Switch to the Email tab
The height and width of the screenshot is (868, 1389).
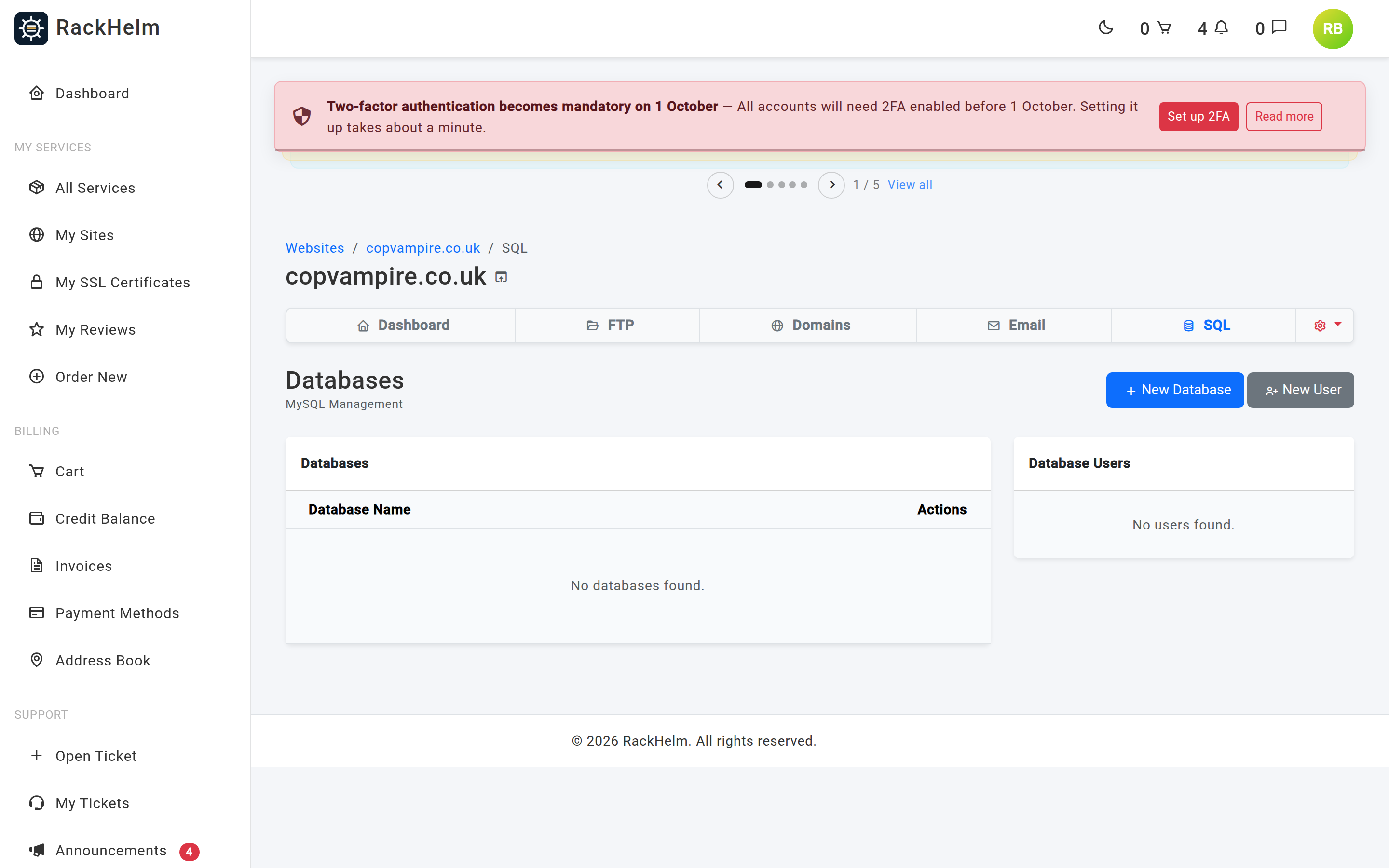(1014, 325)
